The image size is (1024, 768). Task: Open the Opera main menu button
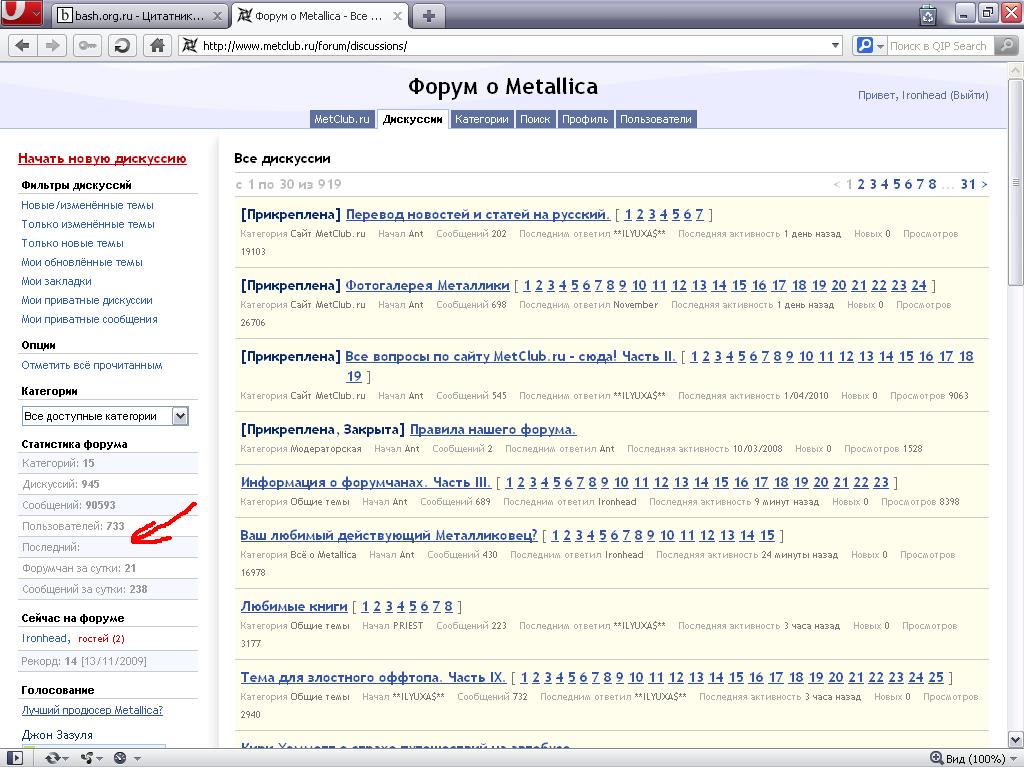[22, 14]
